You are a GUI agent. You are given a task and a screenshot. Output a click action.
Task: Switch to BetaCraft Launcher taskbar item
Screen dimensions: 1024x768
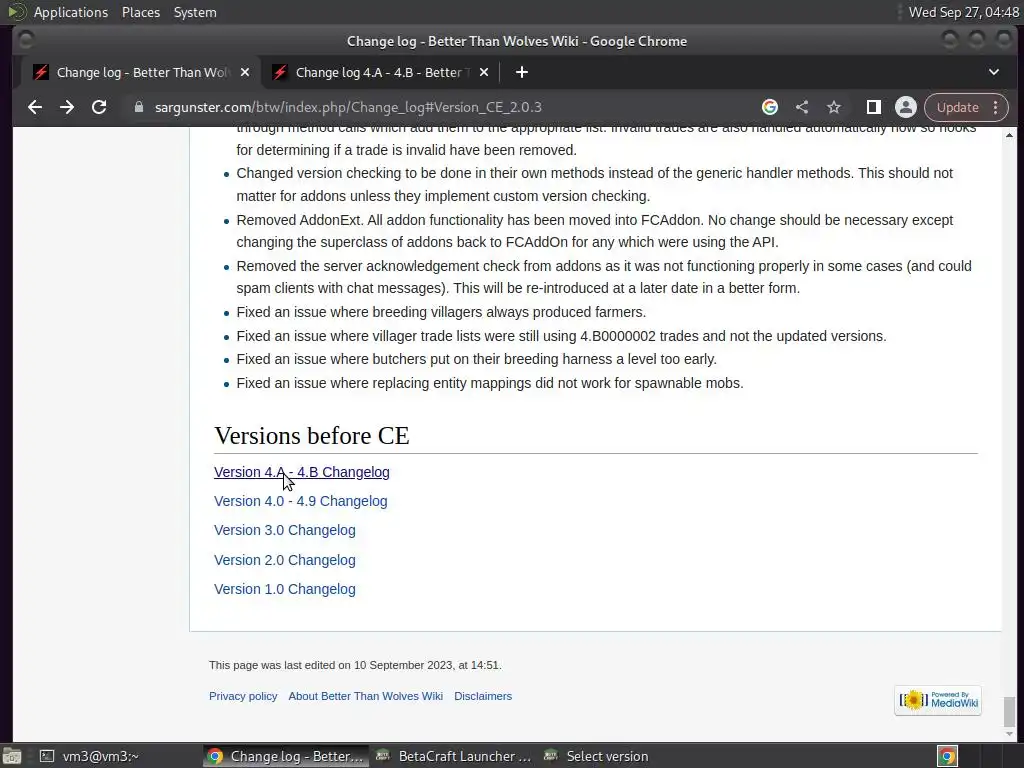click(x=455, y=756)
